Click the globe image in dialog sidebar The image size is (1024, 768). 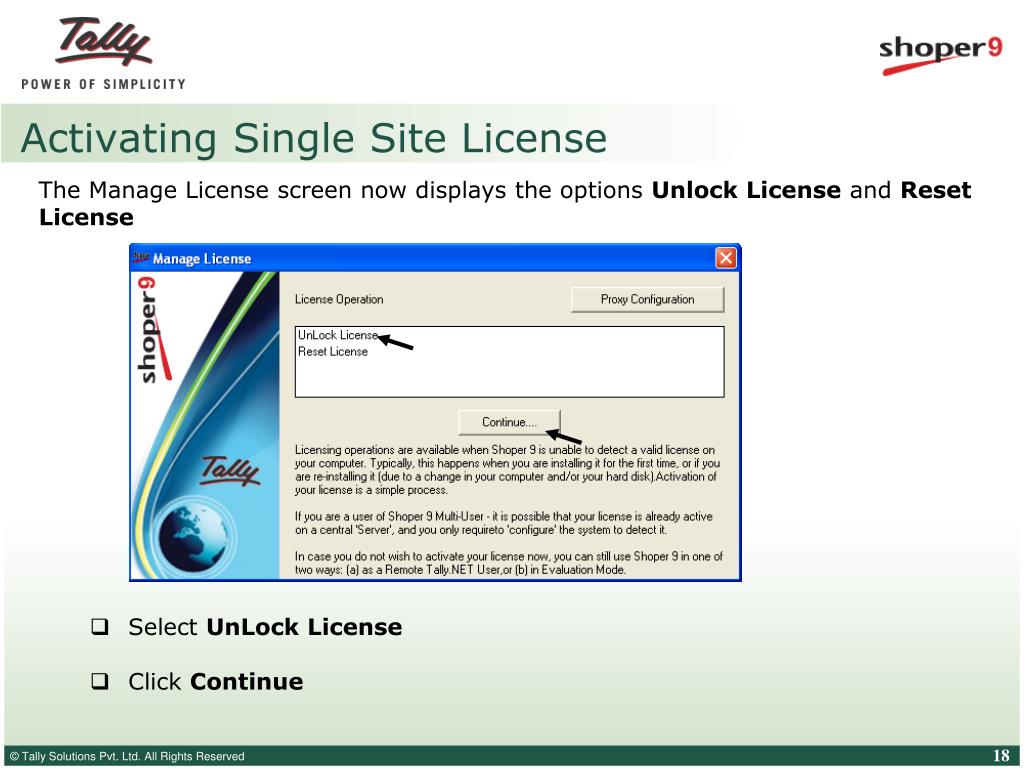click(x=193, y=539)
